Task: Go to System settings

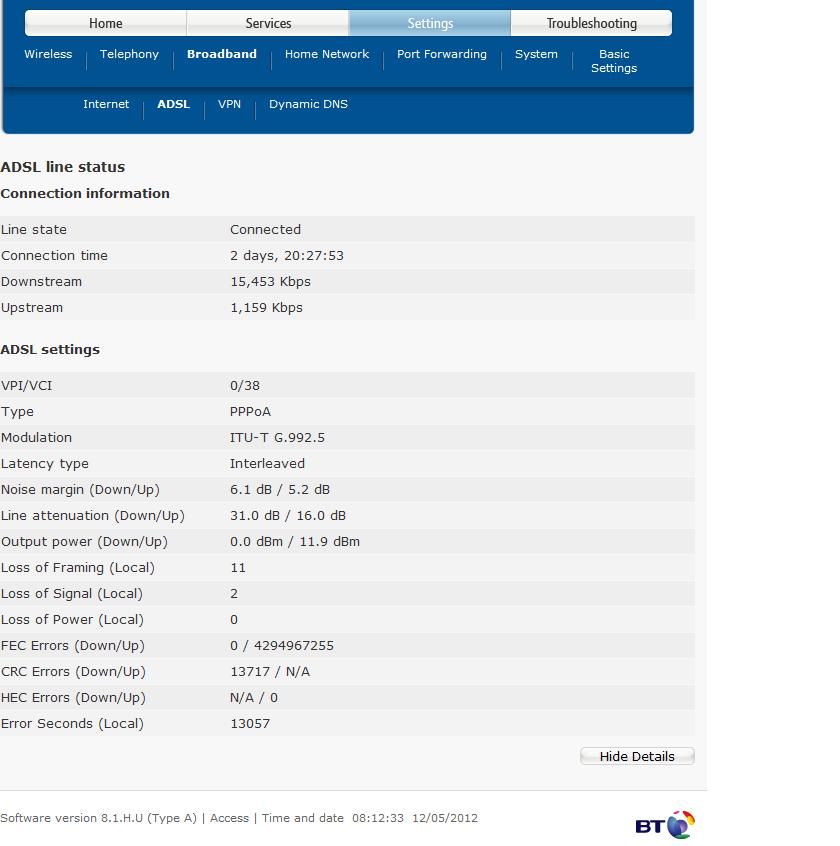Action: pyautogui.click(x=536, y=54)
